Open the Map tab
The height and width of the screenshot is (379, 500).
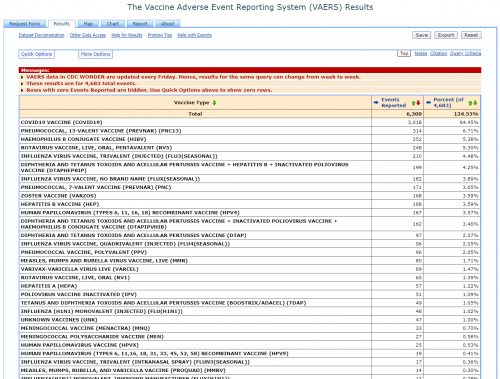coord(88,24)
